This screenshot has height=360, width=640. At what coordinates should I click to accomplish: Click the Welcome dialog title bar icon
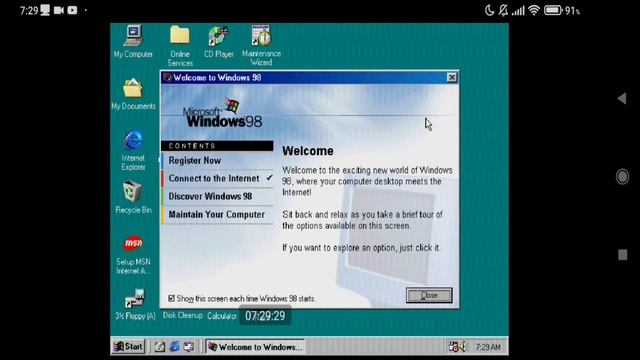[167, 77]
